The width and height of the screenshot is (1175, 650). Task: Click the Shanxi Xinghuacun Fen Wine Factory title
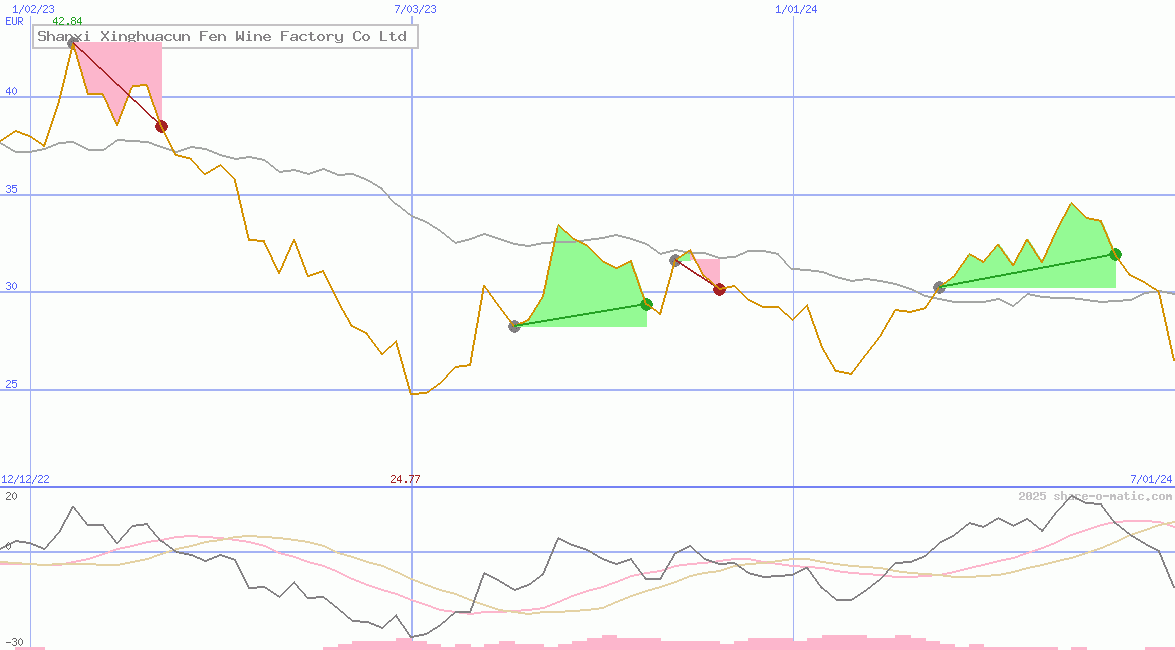click(222, 37)
